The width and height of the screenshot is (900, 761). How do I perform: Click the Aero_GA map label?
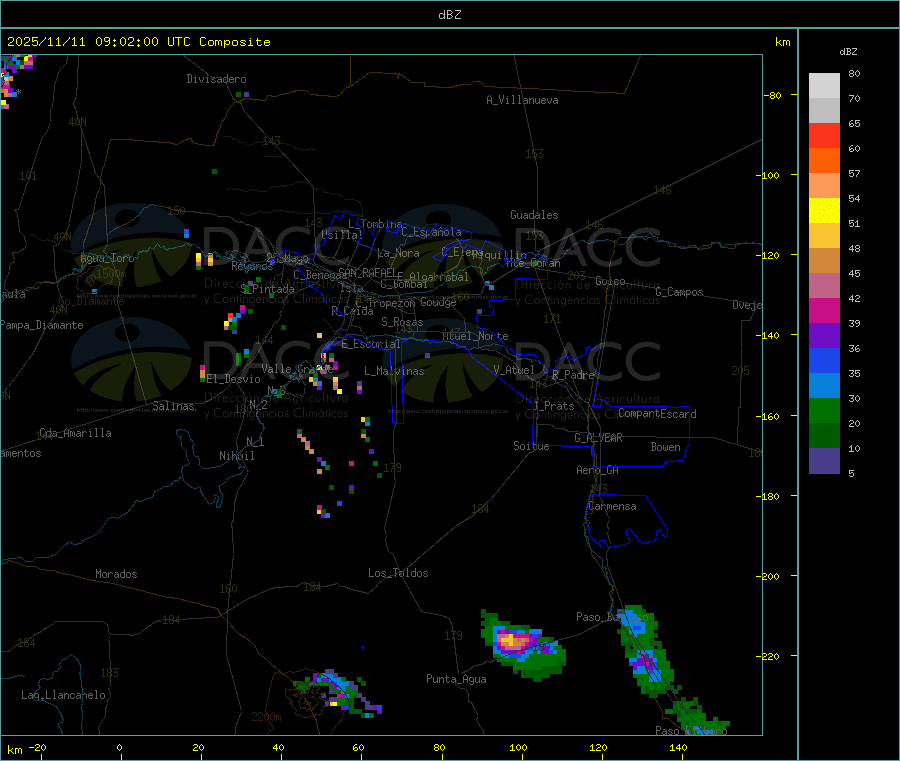(x=598, y=470)
